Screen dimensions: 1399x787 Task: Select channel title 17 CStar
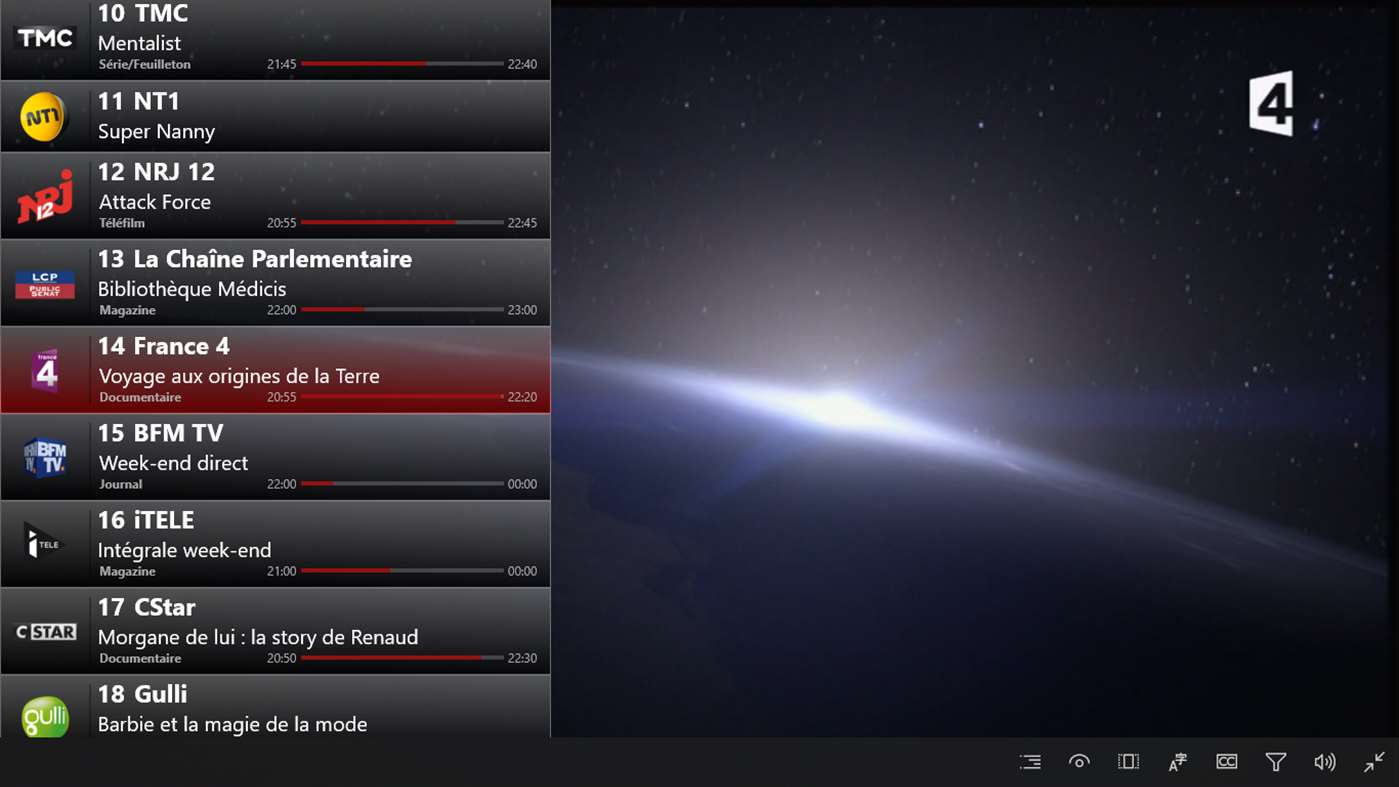146,607
